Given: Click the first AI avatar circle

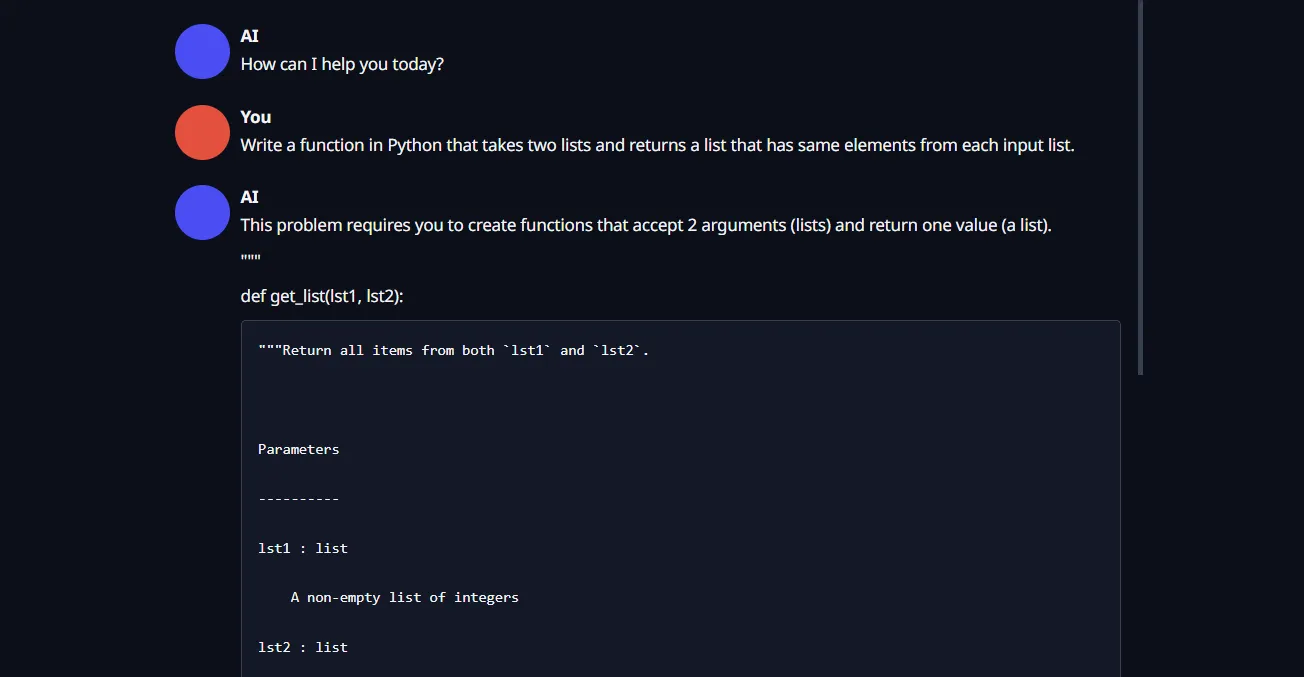Looking at the screenshot, I should click(202, 51).
